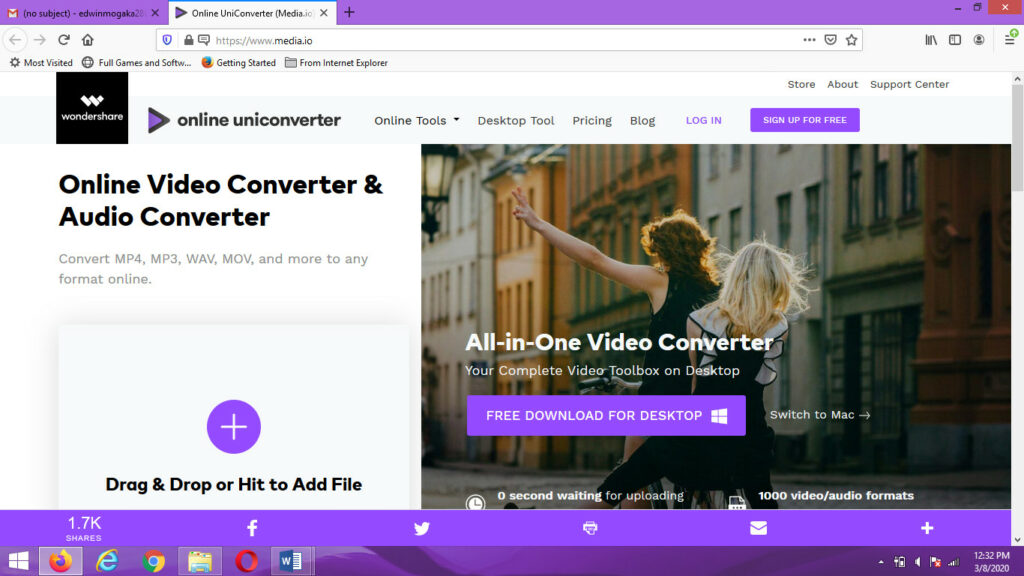Select the Online UniConverter tab
The width and height of the screenshot is (1024, 576).
coord(252,12)
